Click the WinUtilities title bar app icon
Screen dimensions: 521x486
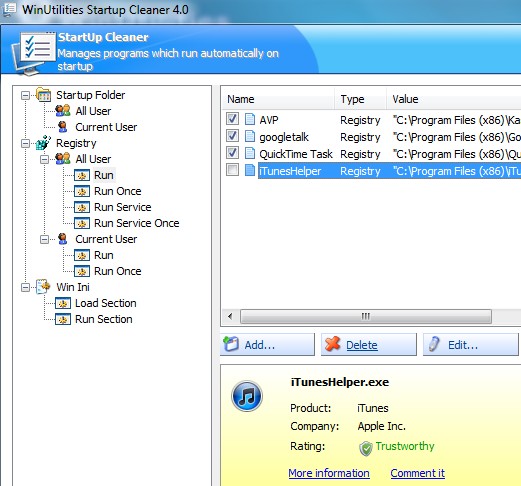click(9, 9)
